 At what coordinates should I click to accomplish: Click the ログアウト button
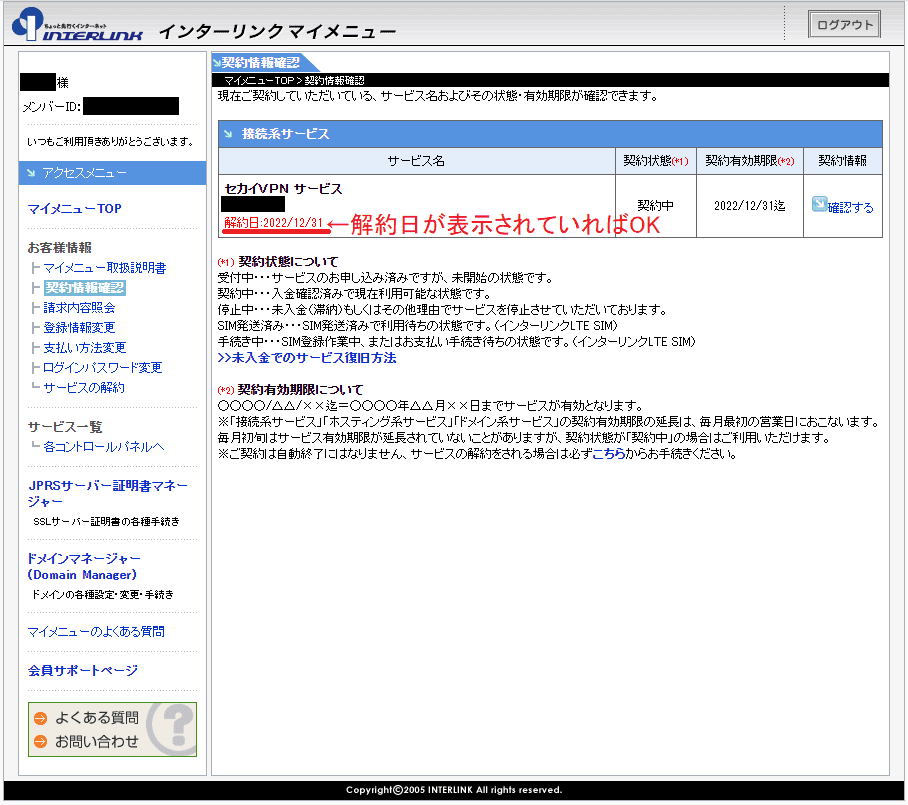(844, 24)
